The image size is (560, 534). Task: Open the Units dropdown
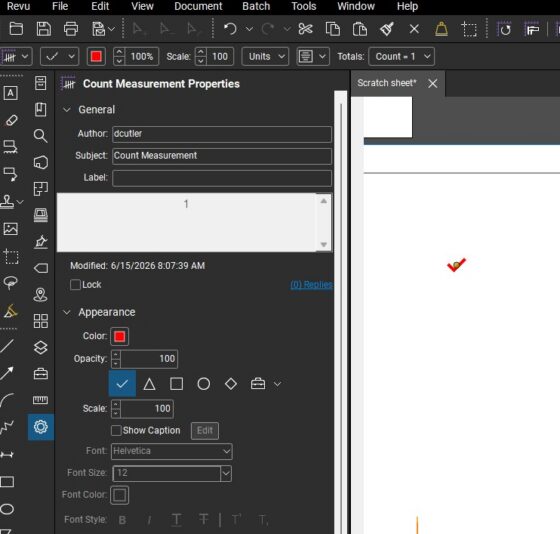coord(265,56)
